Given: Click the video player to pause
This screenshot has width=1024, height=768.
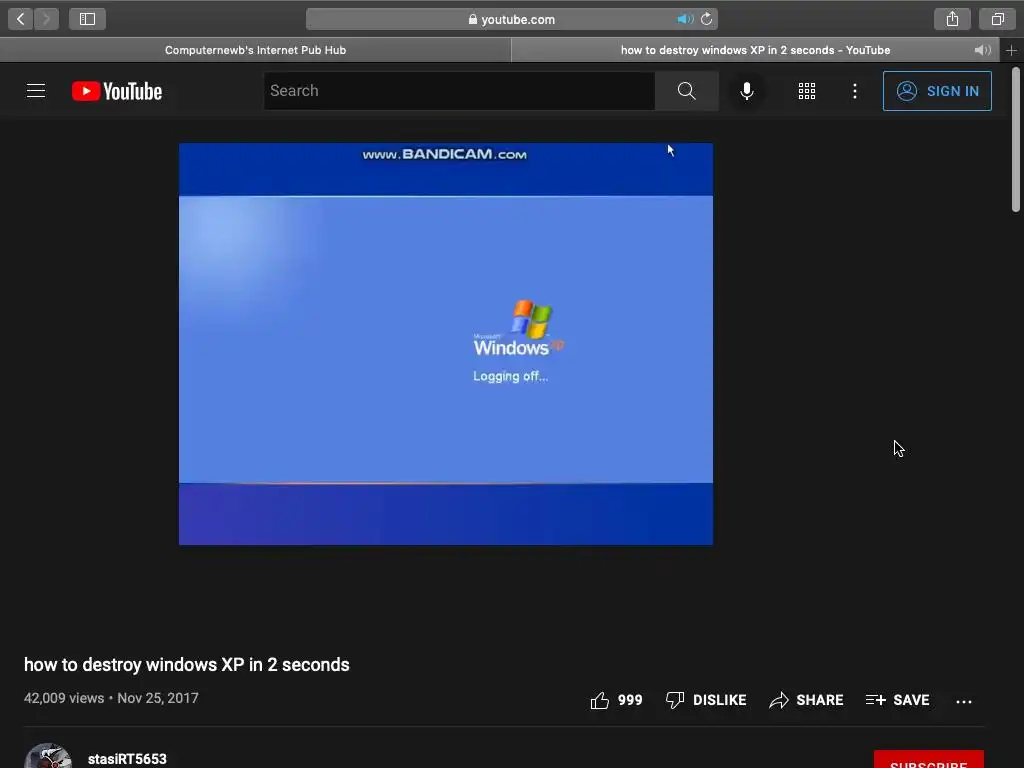Looking at the screenshot, I should (446, 344).
